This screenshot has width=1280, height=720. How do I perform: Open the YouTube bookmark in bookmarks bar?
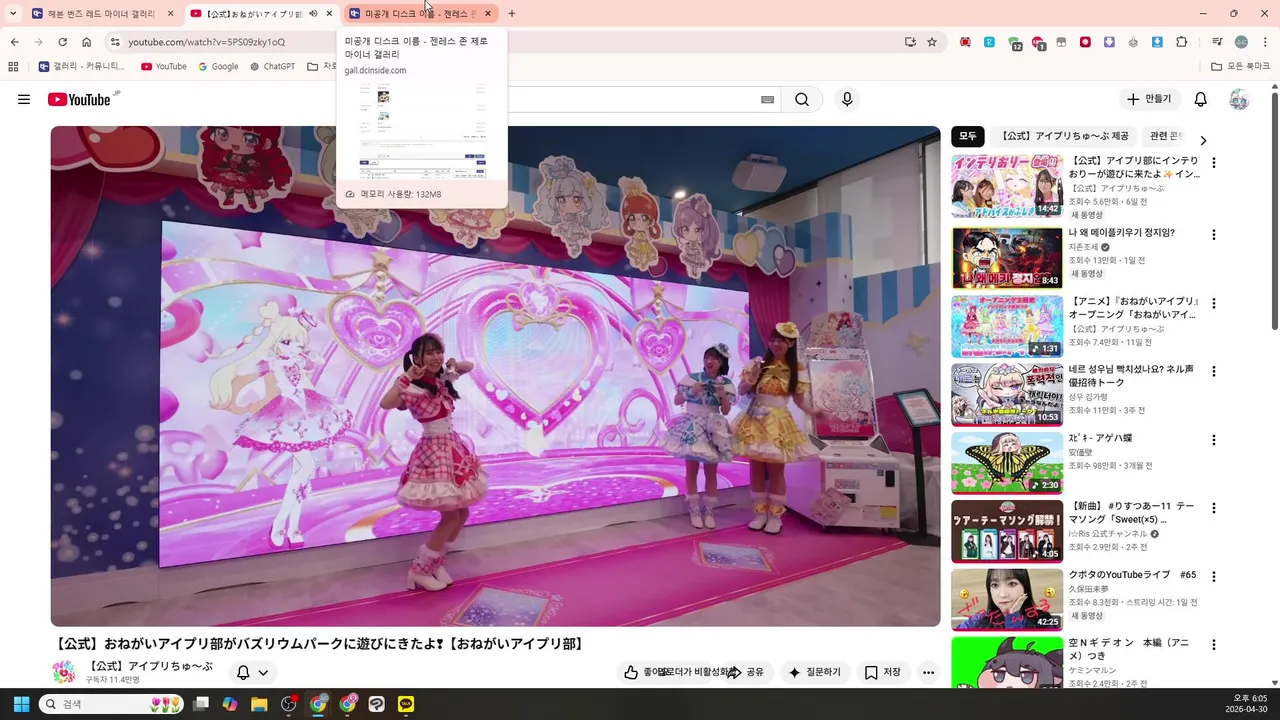164,66
